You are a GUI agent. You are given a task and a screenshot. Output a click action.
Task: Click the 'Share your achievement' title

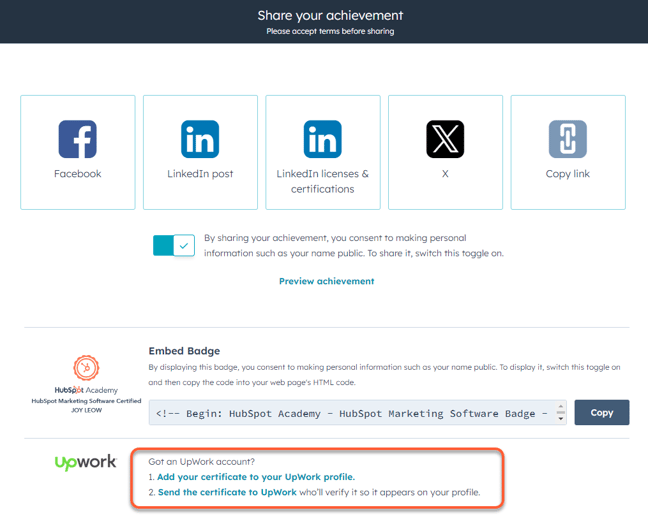(330, 16)
